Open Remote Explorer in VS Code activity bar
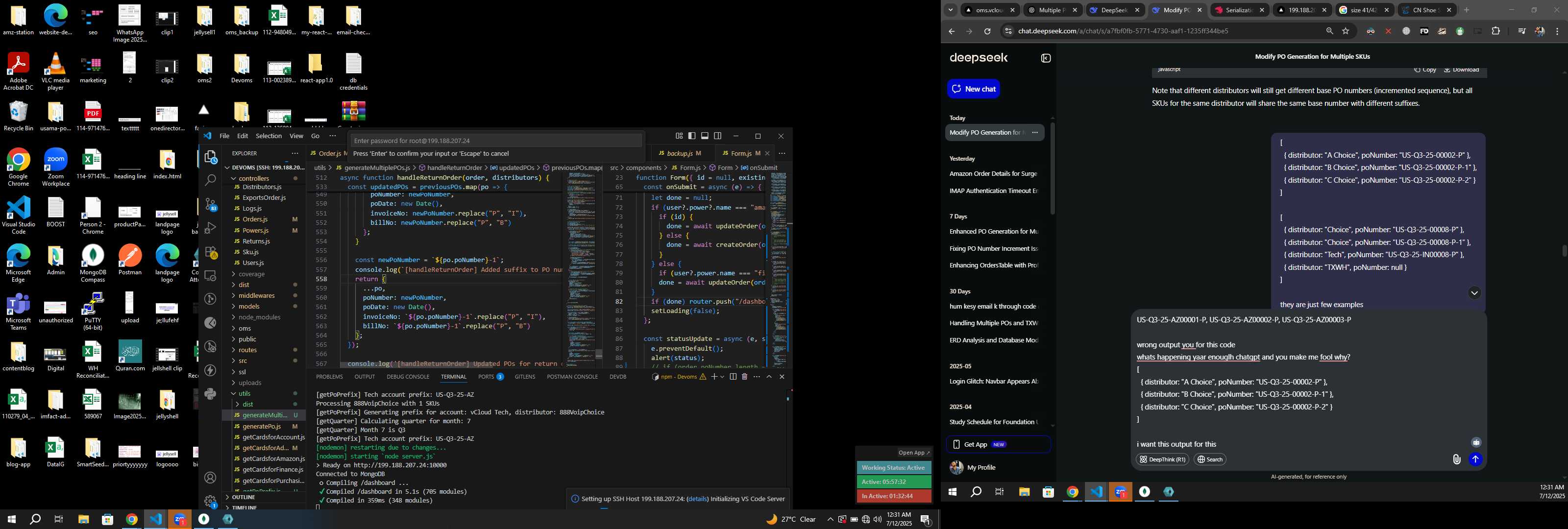This screenshot has height=529, width=1568. point(211,276)
